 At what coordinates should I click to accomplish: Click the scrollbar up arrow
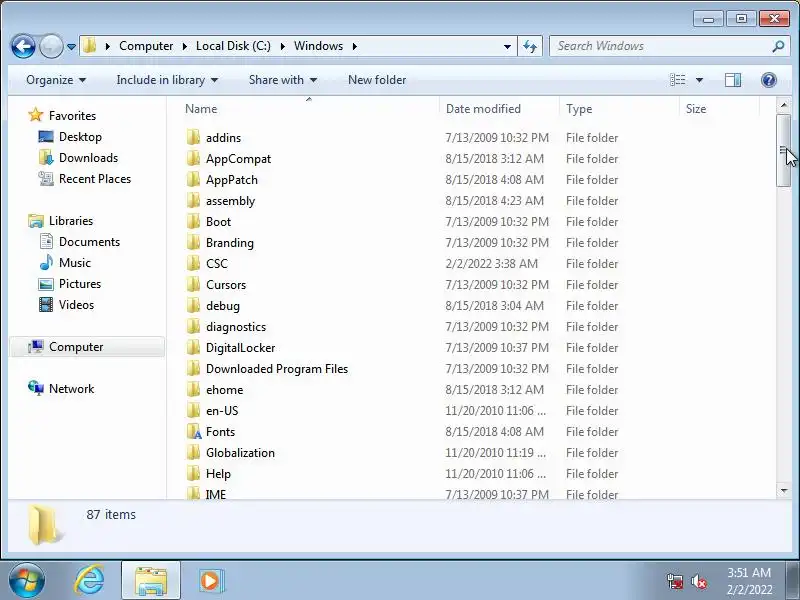click(x=784, y=106)
